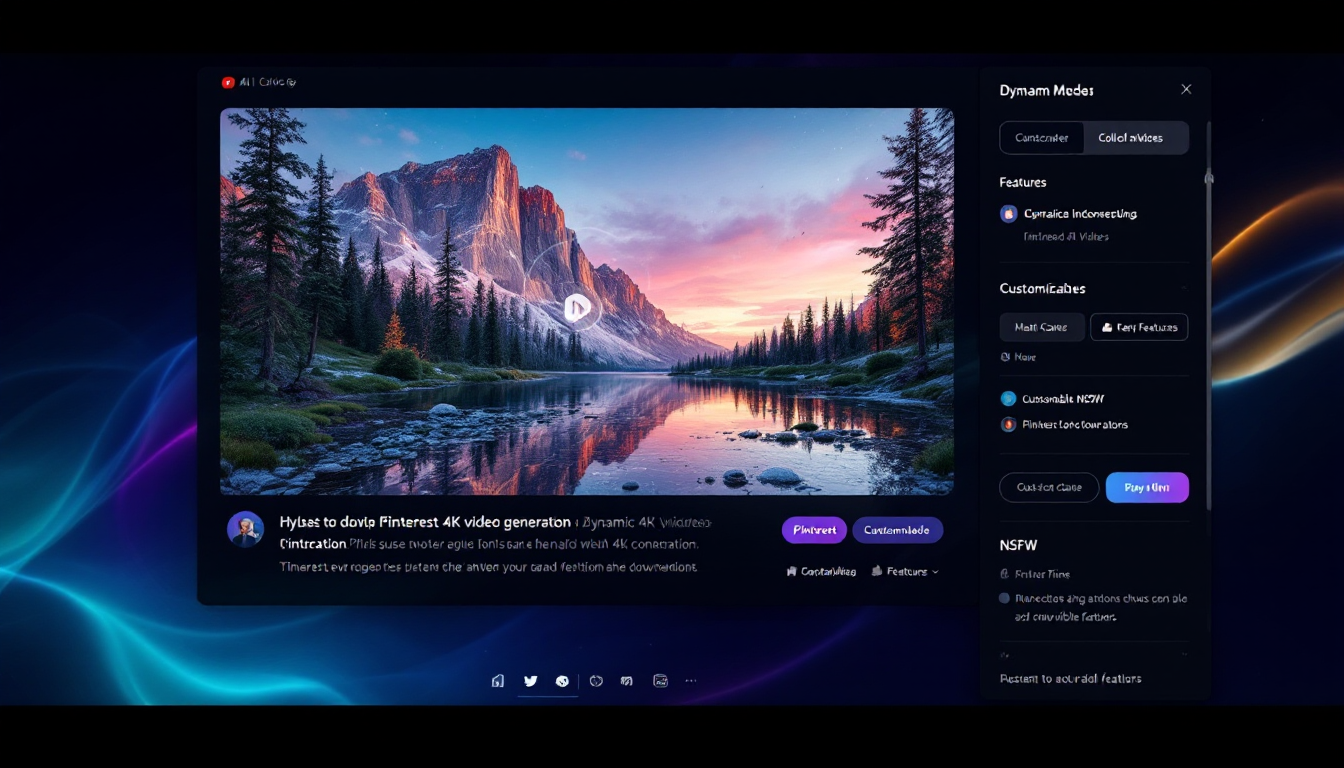
Task: Switch to the left tab in sidebar
Action: tap(1042, 138)
